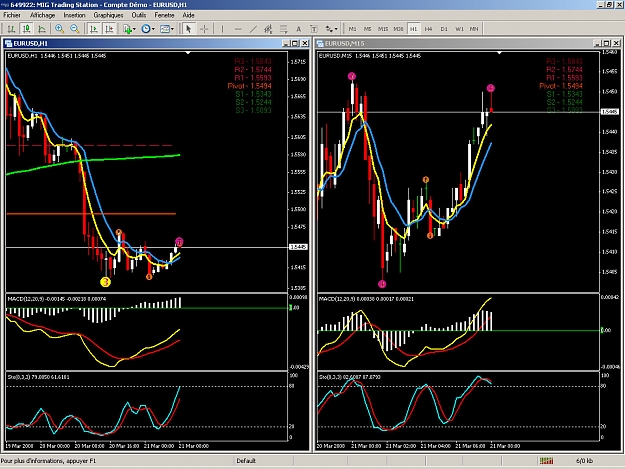625x469 pixels.
Task: Switch to line chart display
Action: click(41, 29)
